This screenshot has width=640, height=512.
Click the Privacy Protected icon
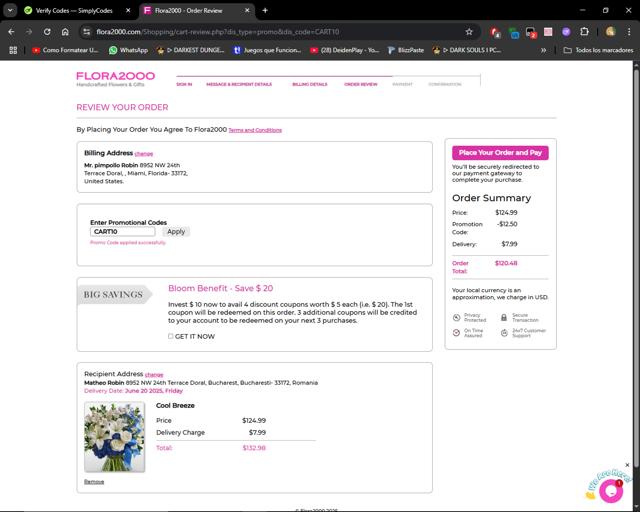click(456, 318)
